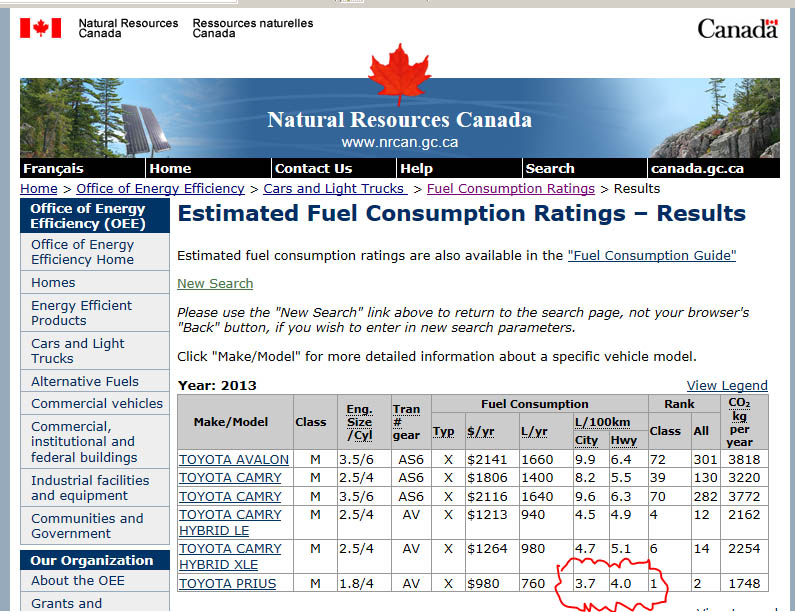The image size is (795, 612).
Task: Click the New Search link
Action: (x=215, y=283)
